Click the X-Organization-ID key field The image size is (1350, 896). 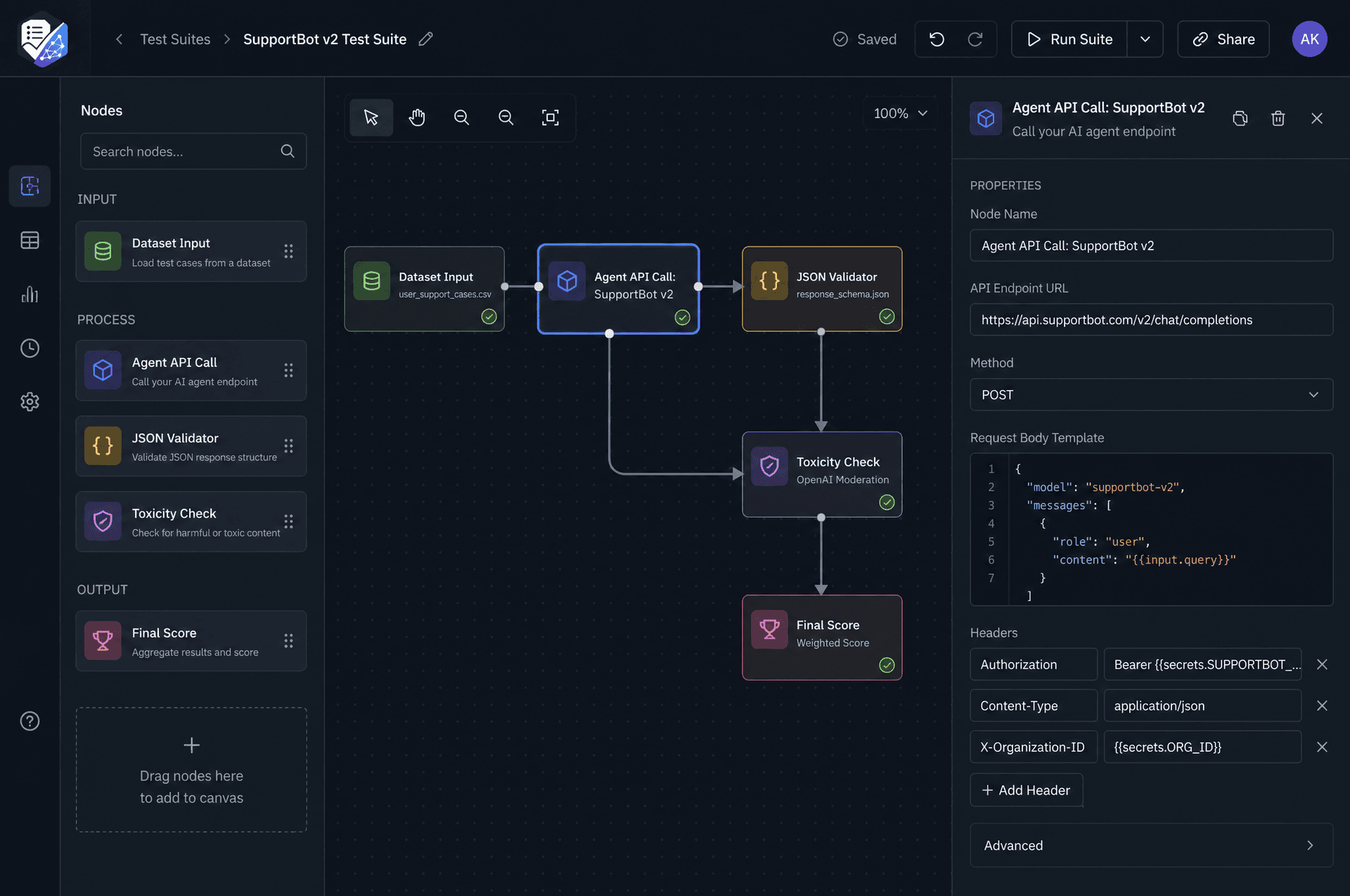click(1034, 747)
